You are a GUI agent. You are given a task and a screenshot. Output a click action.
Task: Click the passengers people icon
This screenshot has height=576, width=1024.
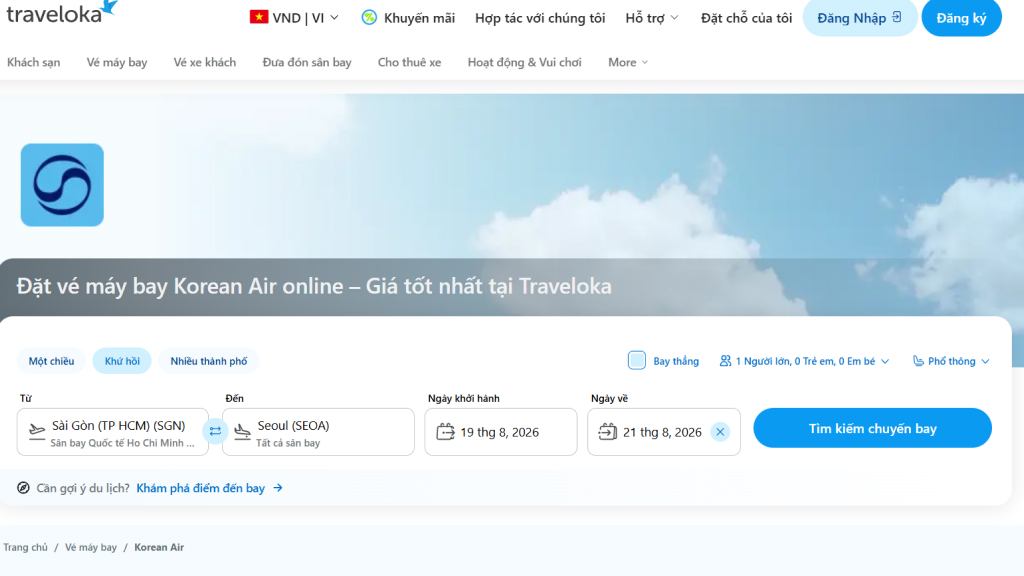725,360
